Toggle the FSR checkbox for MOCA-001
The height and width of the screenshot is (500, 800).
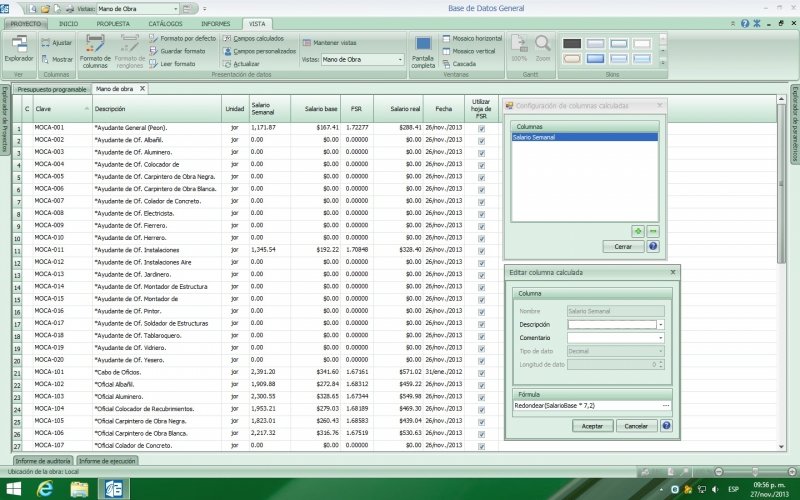tap(481, 128)
